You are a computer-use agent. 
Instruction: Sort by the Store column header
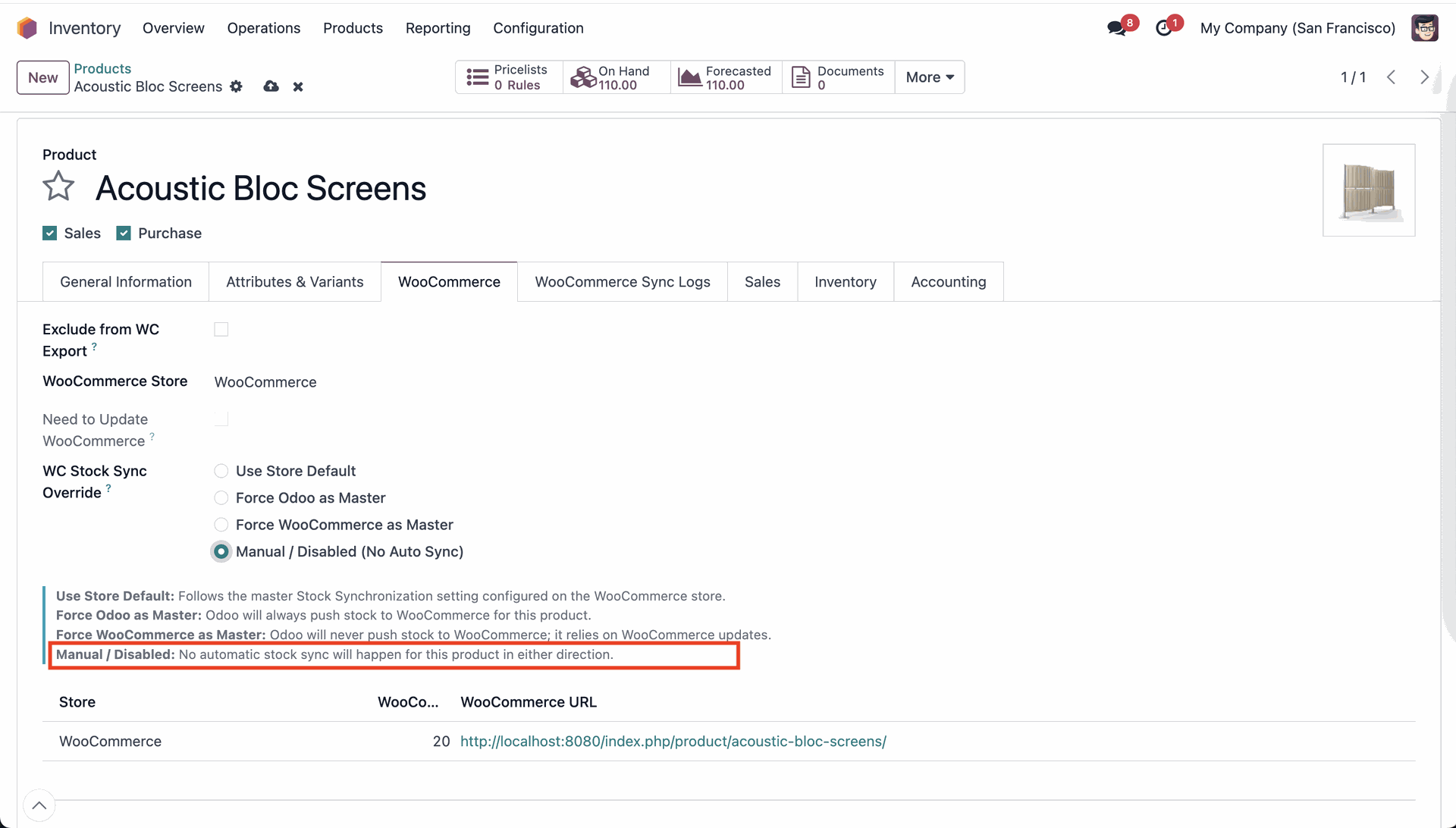pos(77,702)
